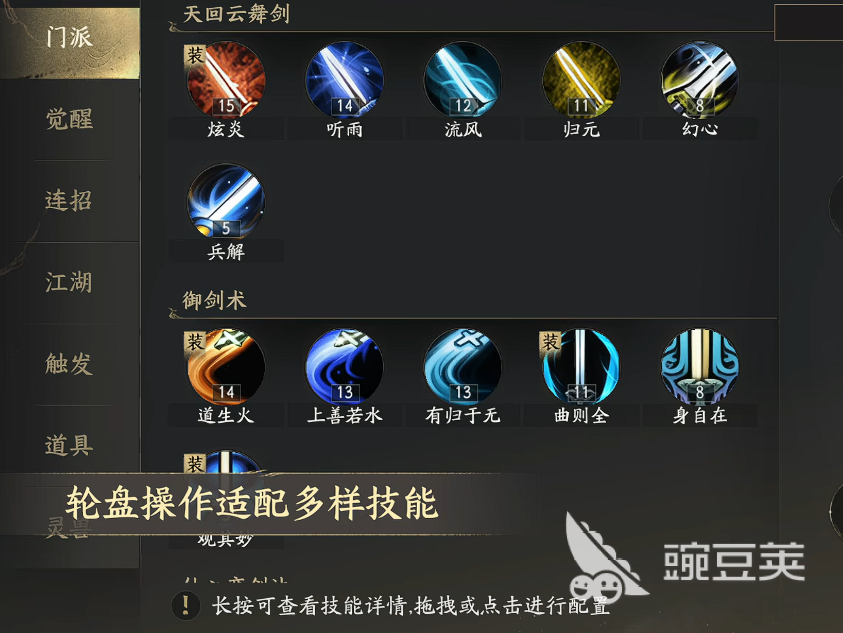The width and height of the screenshot is (843, 633).
Task: Pick the 归元 yellow skill icon
Action: pyautogui.click(x=581, y=80)
